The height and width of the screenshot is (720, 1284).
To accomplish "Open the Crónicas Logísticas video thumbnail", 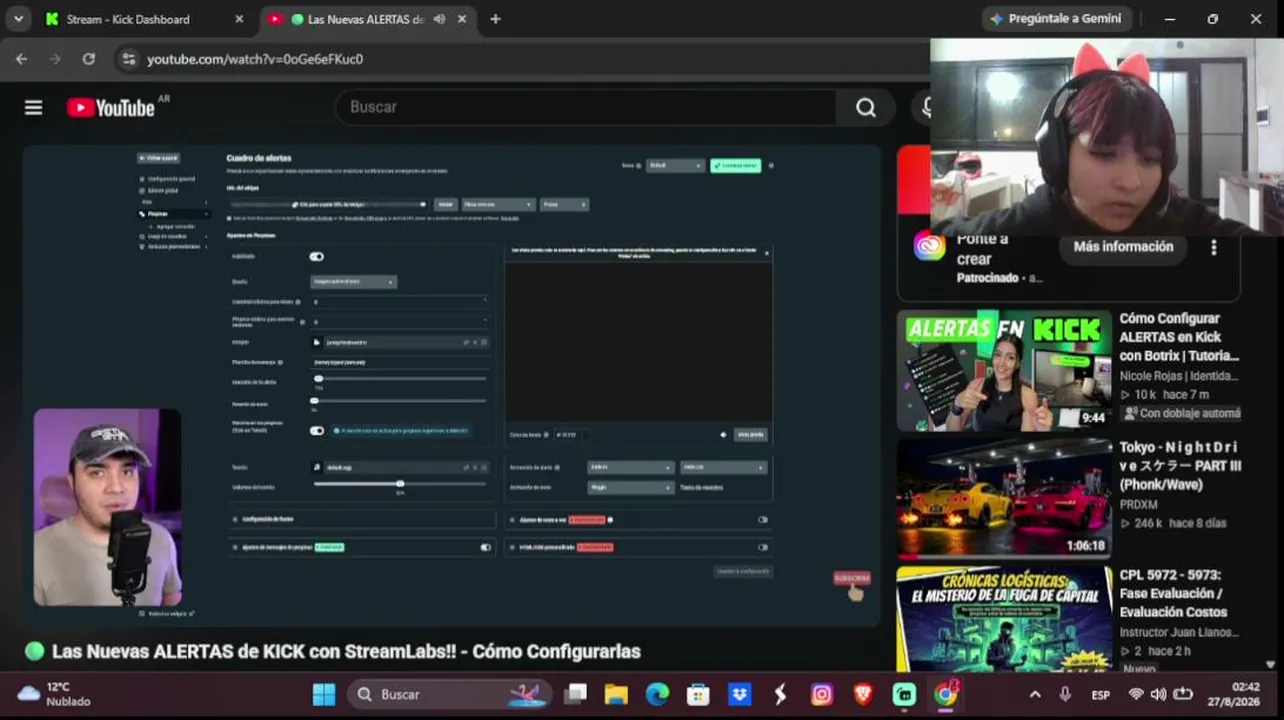I will [1004, 618].
